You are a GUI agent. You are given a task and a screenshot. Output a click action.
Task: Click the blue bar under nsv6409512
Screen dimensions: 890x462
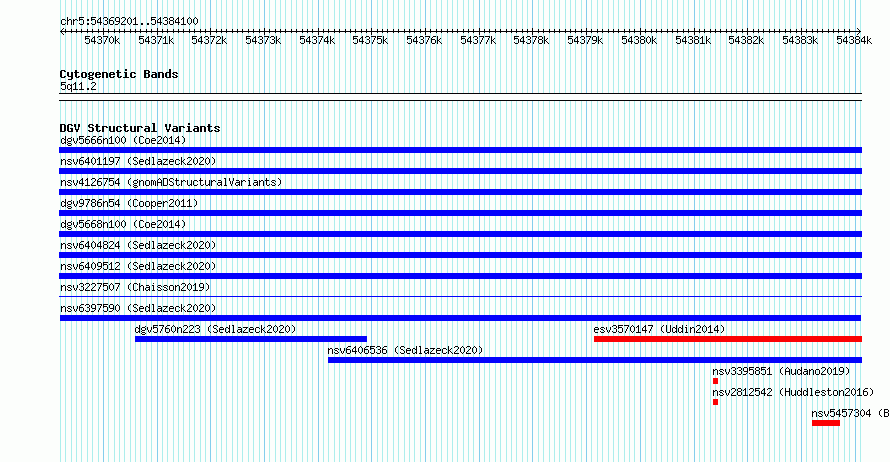coord(460,276)
